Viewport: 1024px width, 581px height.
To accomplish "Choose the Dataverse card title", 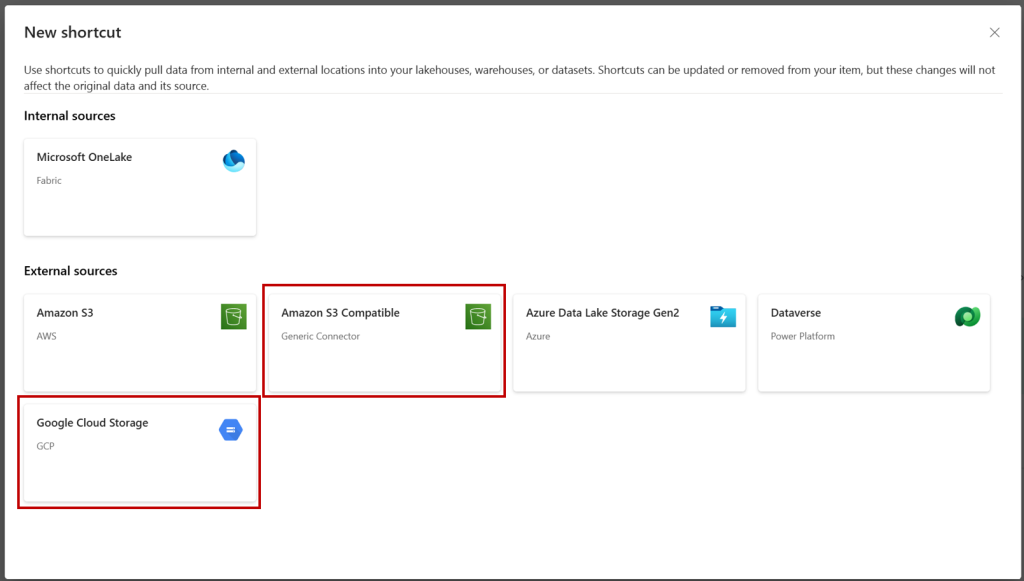I will 795,313.
